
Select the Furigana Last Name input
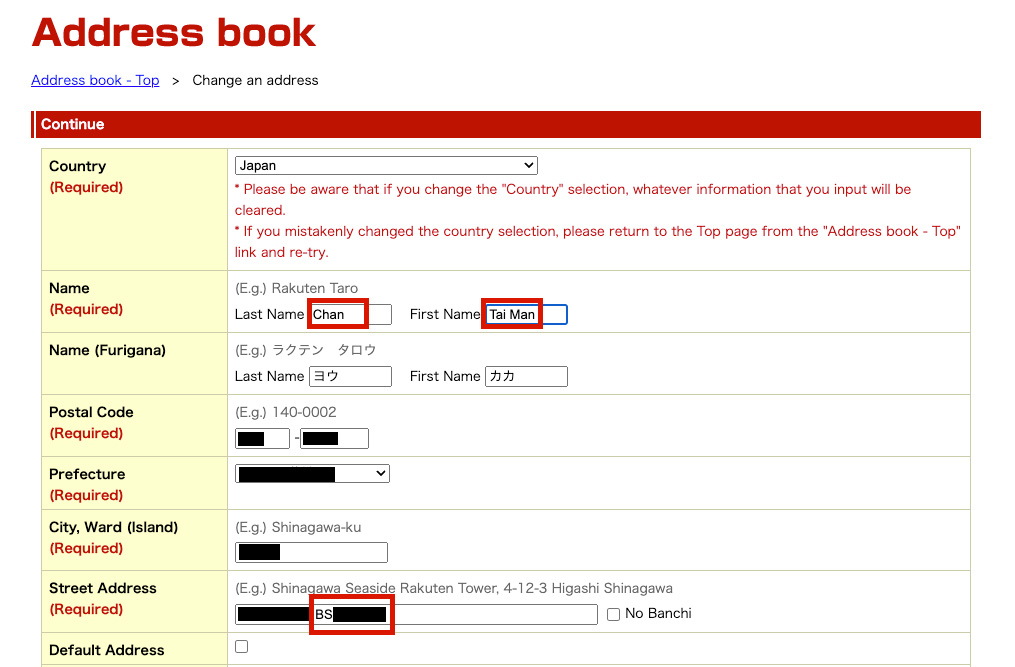(x=350, y=376)
